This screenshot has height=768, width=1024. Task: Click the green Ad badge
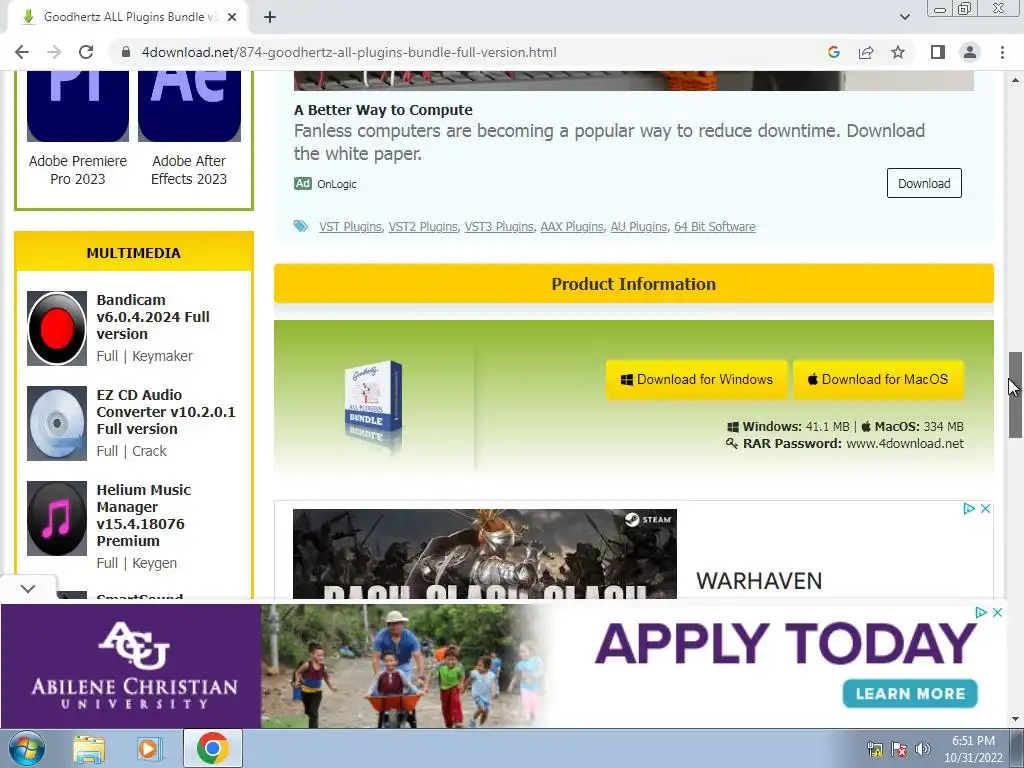pyautogui.click(x=302, y=184)
